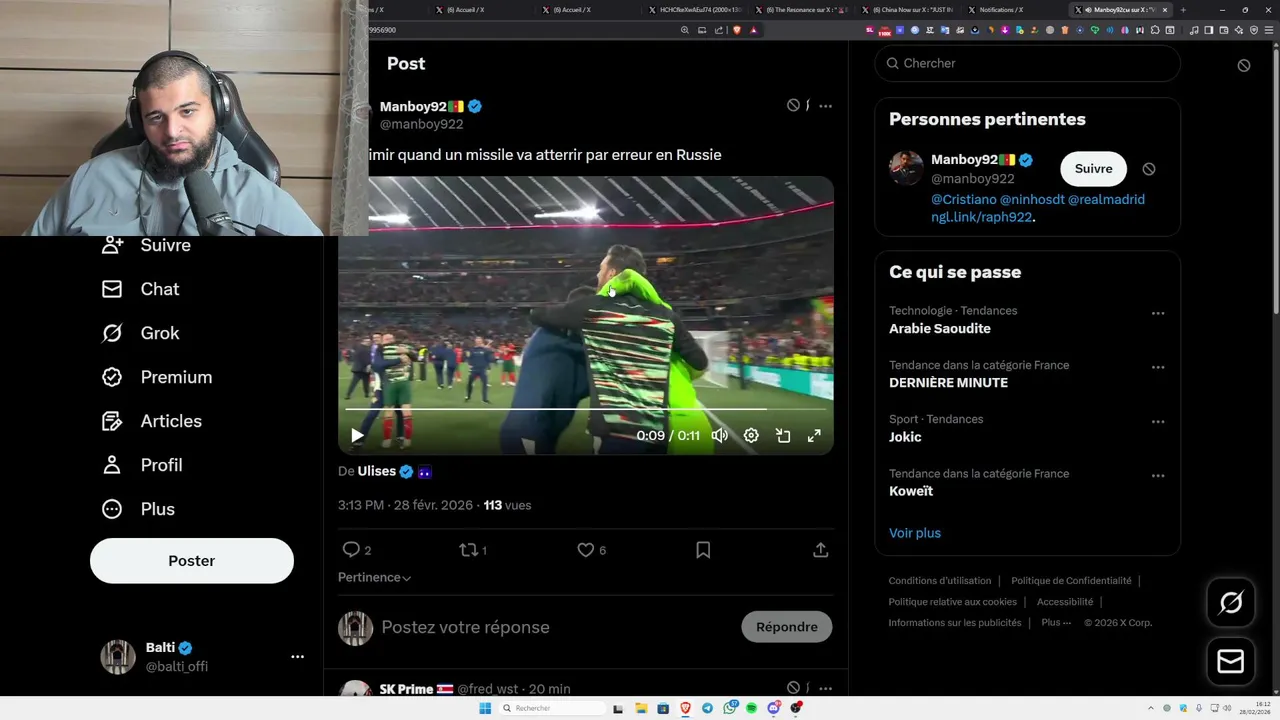
Task: Mute the video with the speaker icon
Action: 719,435
